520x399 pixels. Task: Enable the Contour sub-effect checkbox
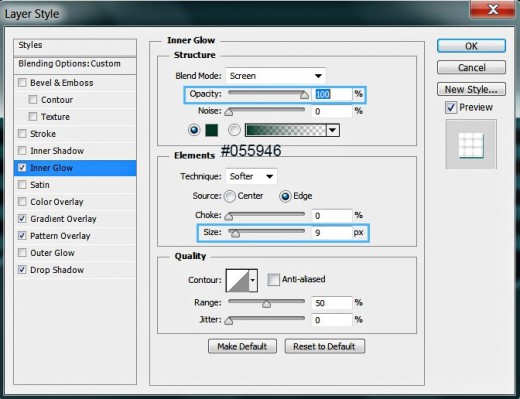point(33,100)
